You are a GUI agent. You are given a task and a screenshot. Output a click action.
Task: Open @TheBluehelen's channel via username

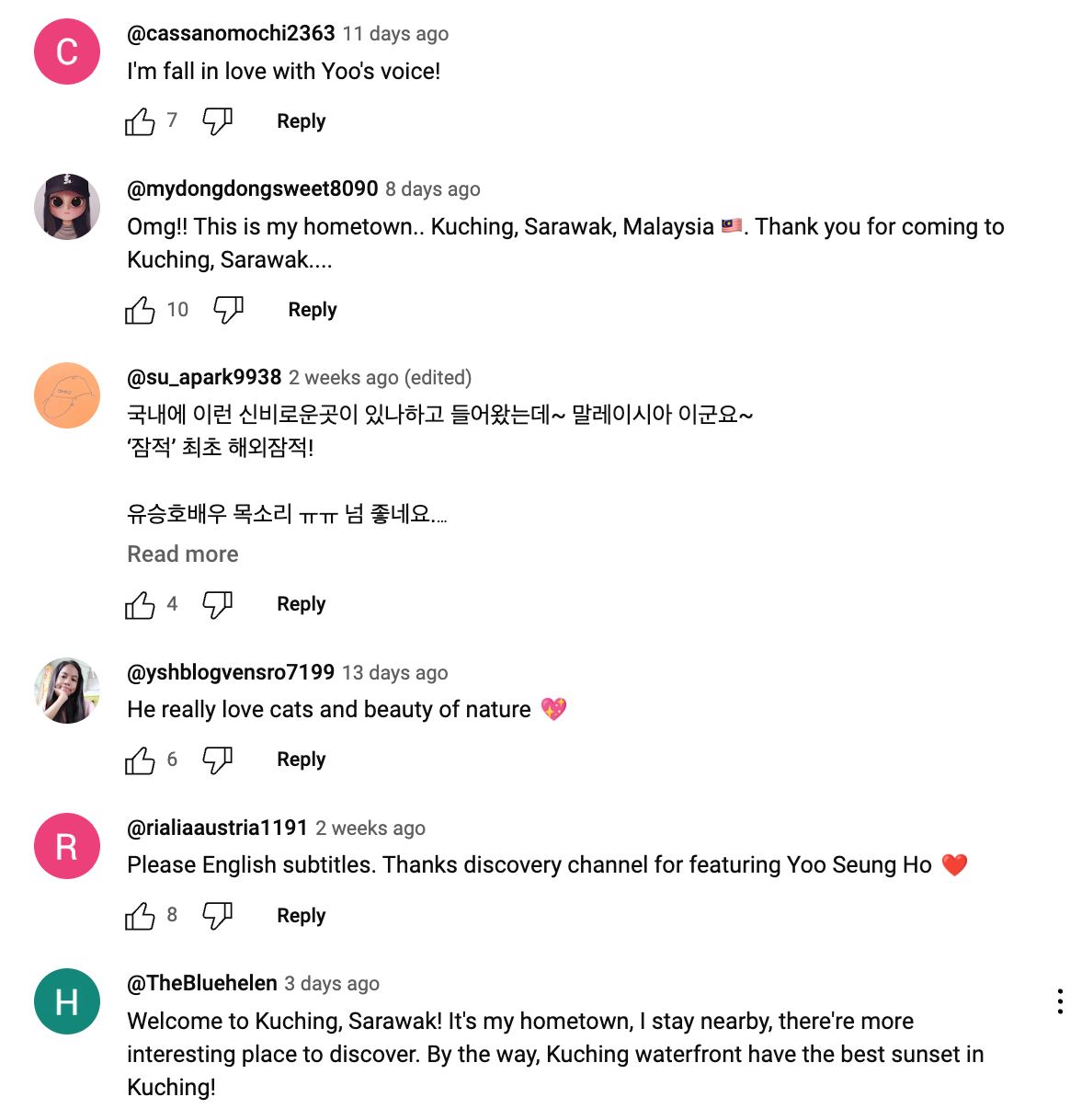pyautogui.click(x=202, y=983)
